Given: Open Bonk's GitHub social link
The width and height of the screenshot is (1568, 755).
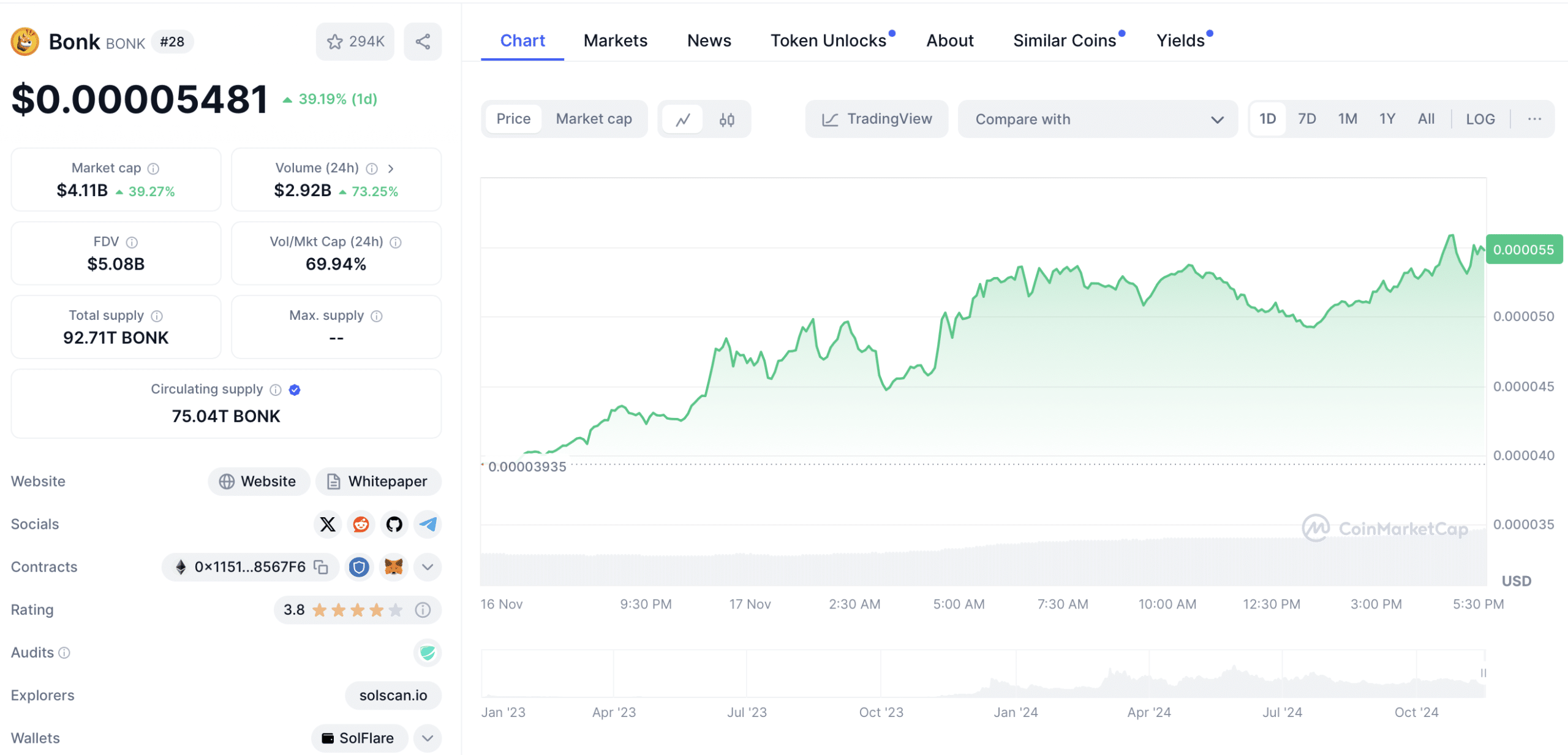Looking at the screenshot, I should coord(394,525).
